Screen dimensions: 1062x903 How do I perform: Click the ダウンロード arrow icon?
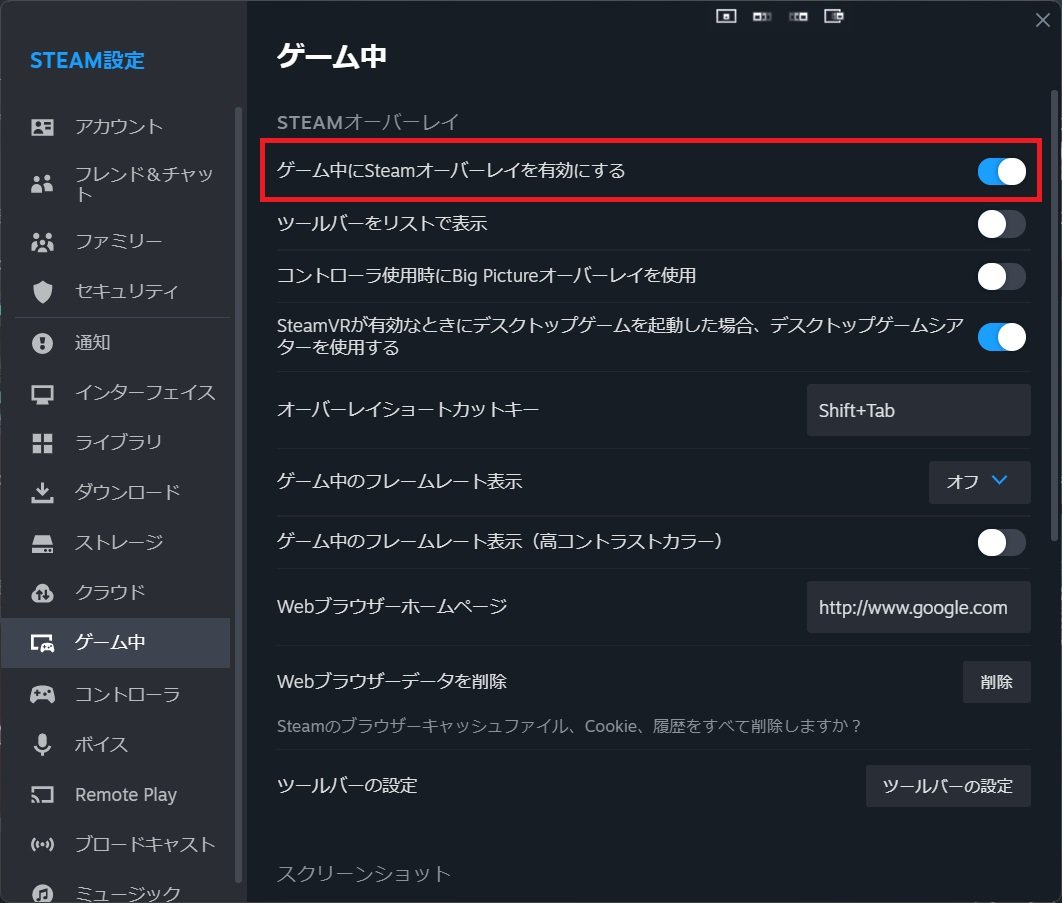pos(42,492)
